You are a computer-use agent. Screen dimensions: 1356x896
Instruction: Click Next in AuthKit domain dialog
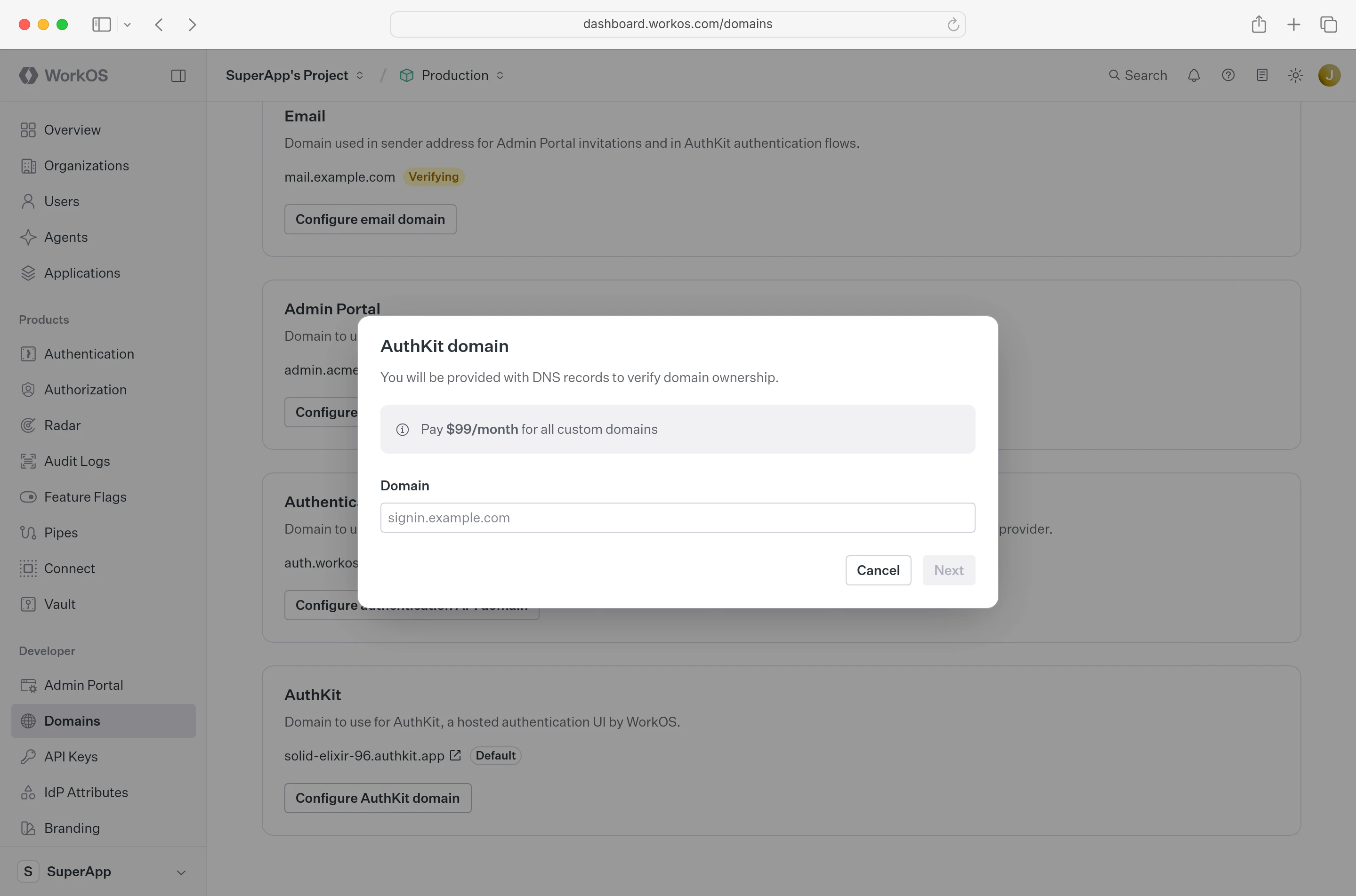(949, 570)
